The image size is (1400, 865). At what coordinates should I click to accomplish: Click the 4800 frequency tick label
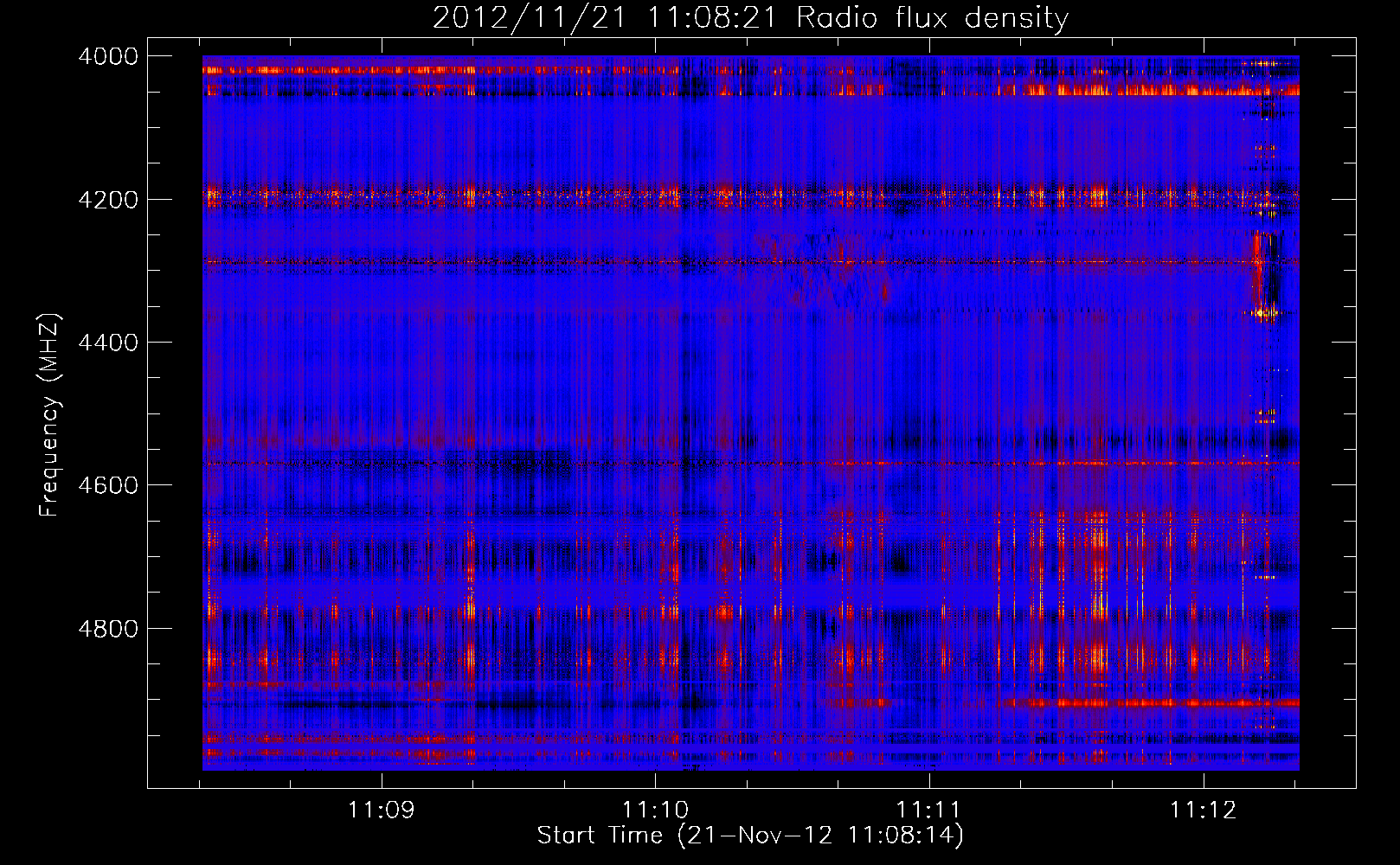108,629
